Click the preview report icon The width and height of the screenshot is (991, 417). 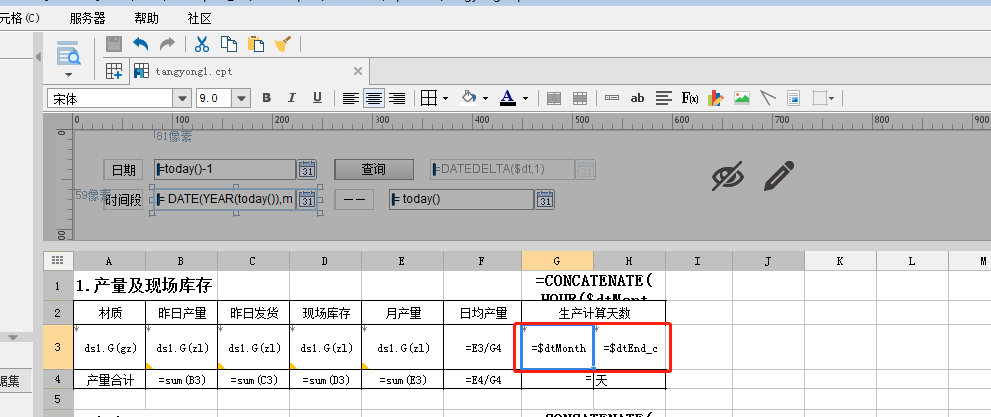[68, 54]
